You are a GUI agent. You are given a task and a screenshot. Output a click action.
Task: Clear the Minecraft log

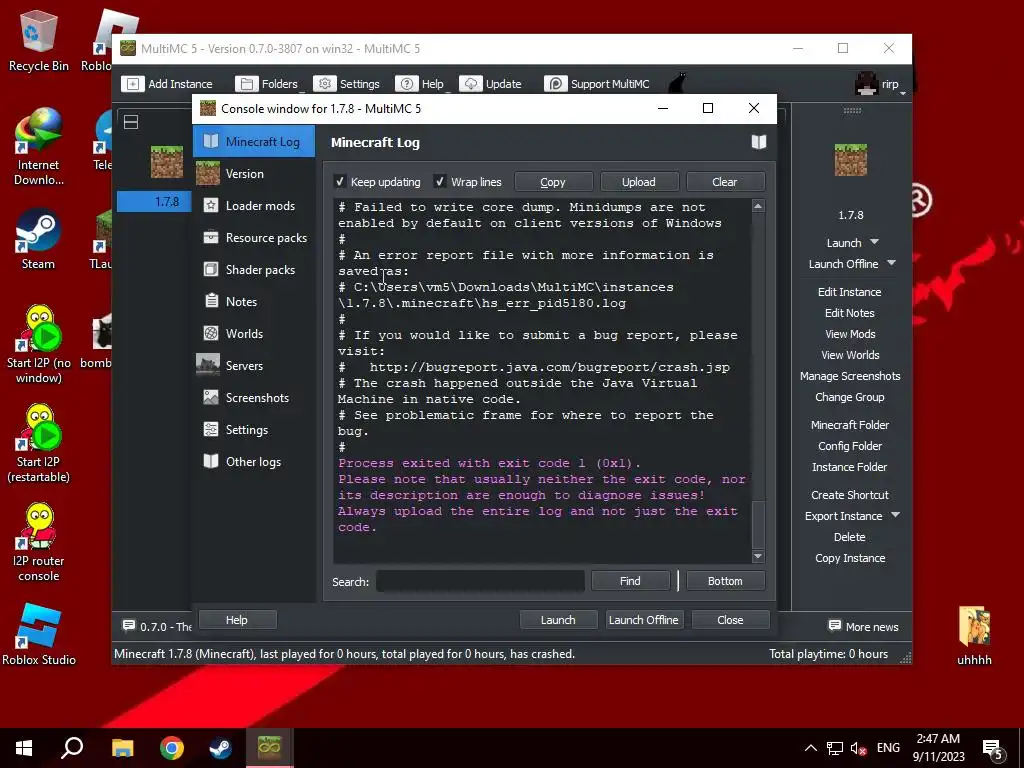725,182
